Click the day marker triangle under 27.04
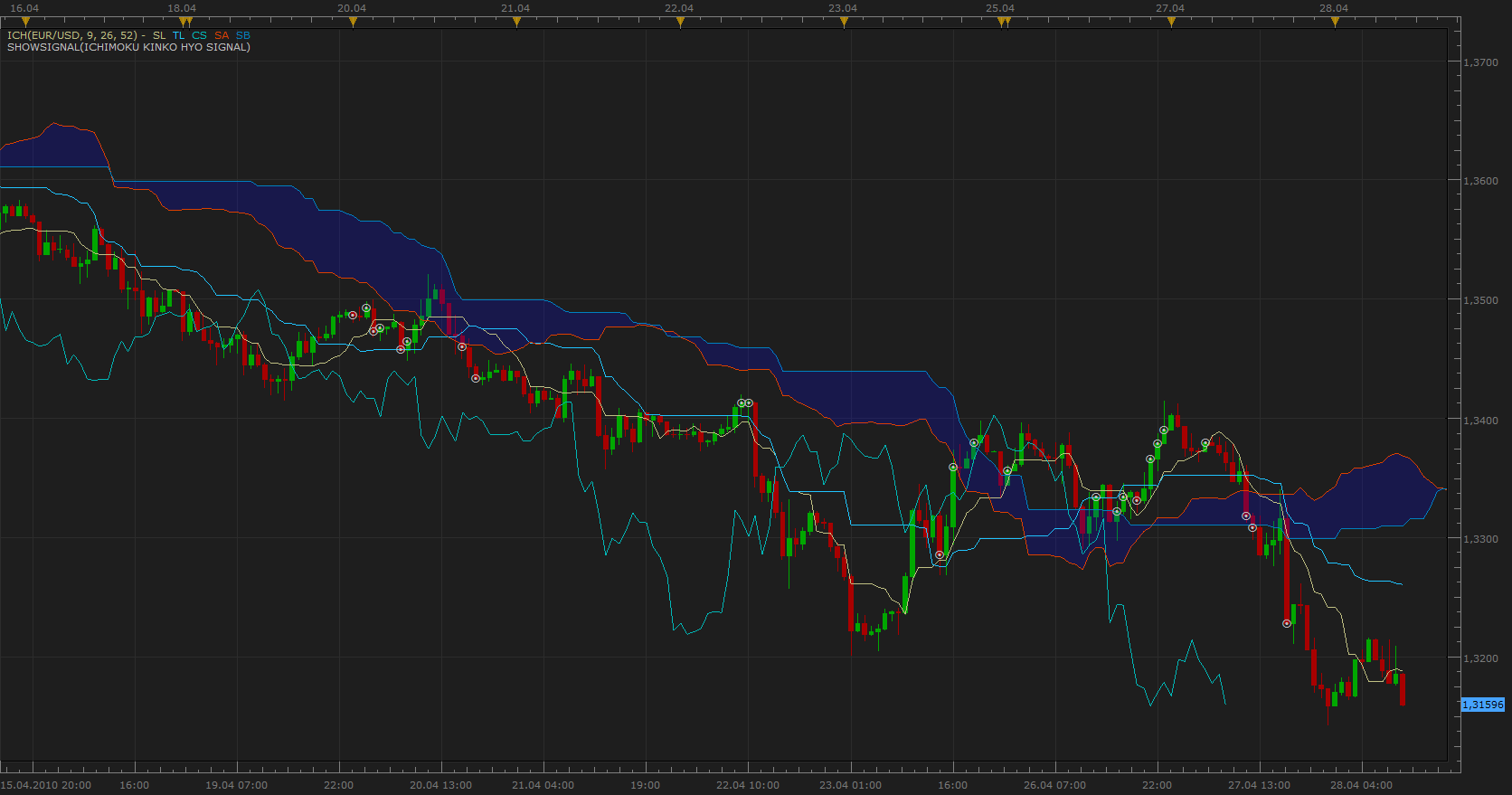This screenshot has width=1512, height=795. (x=1171, y=23)
